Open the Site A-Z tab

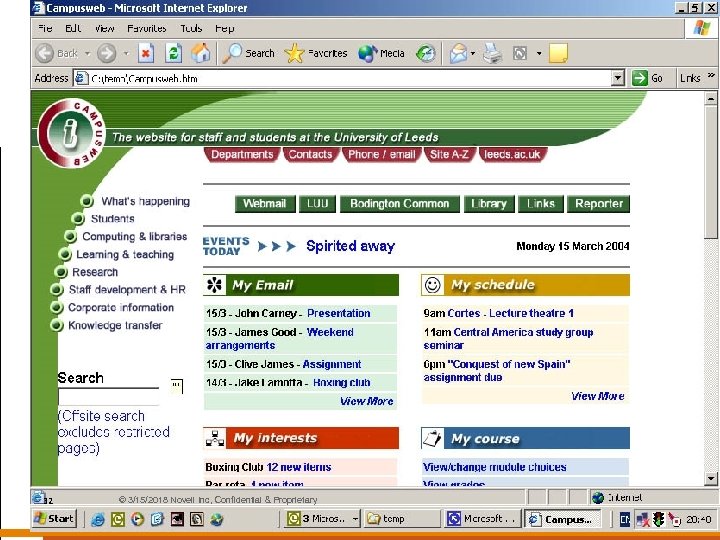click(449, 154)
